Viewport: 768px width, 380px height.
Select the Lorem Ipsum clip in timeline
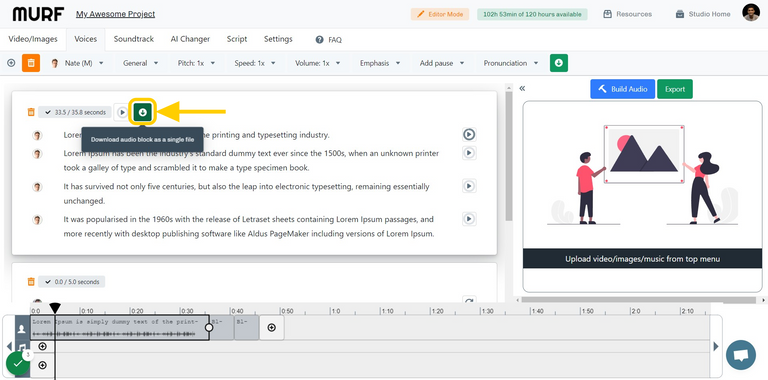pos(120,328)
